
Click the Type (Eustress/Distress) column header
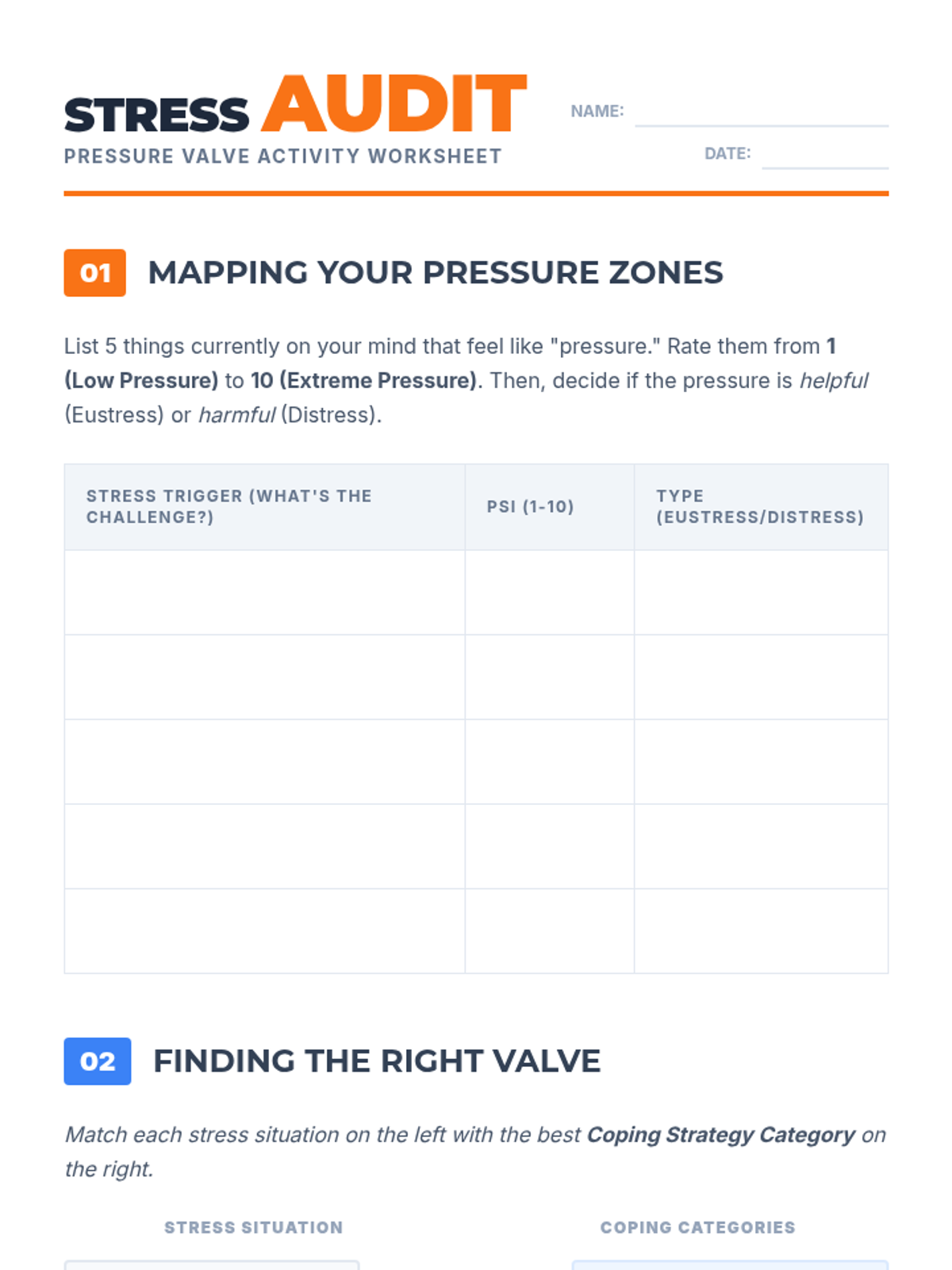(x=762, y=507)
